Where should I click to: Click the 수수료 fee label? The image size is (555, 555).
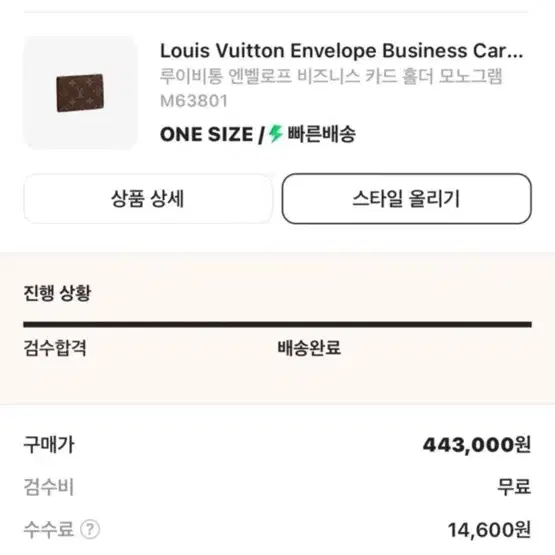point(48,530)
